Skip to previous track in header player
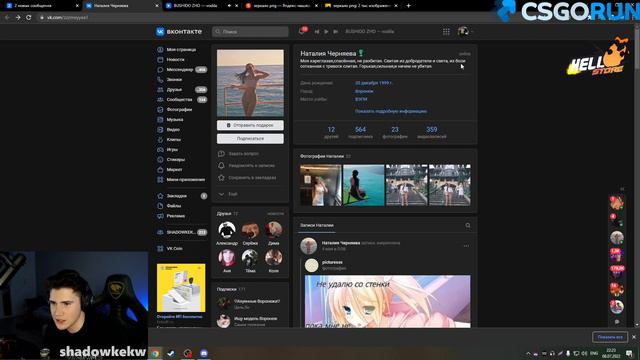Image resolution: width=640 pixels, height=360 pixels. 317,31
